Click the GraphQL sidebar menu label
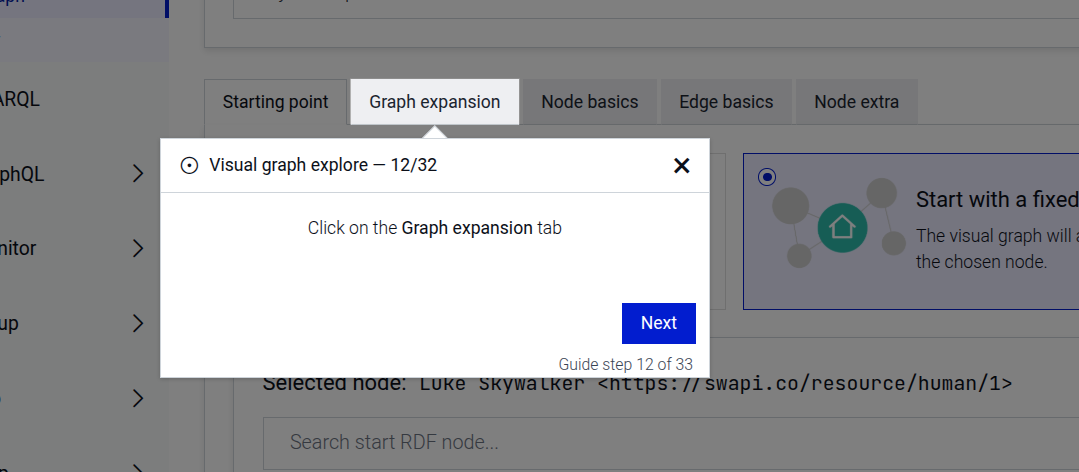The width and height of the screenshot is (1079, 472). [x=22, y=175]
